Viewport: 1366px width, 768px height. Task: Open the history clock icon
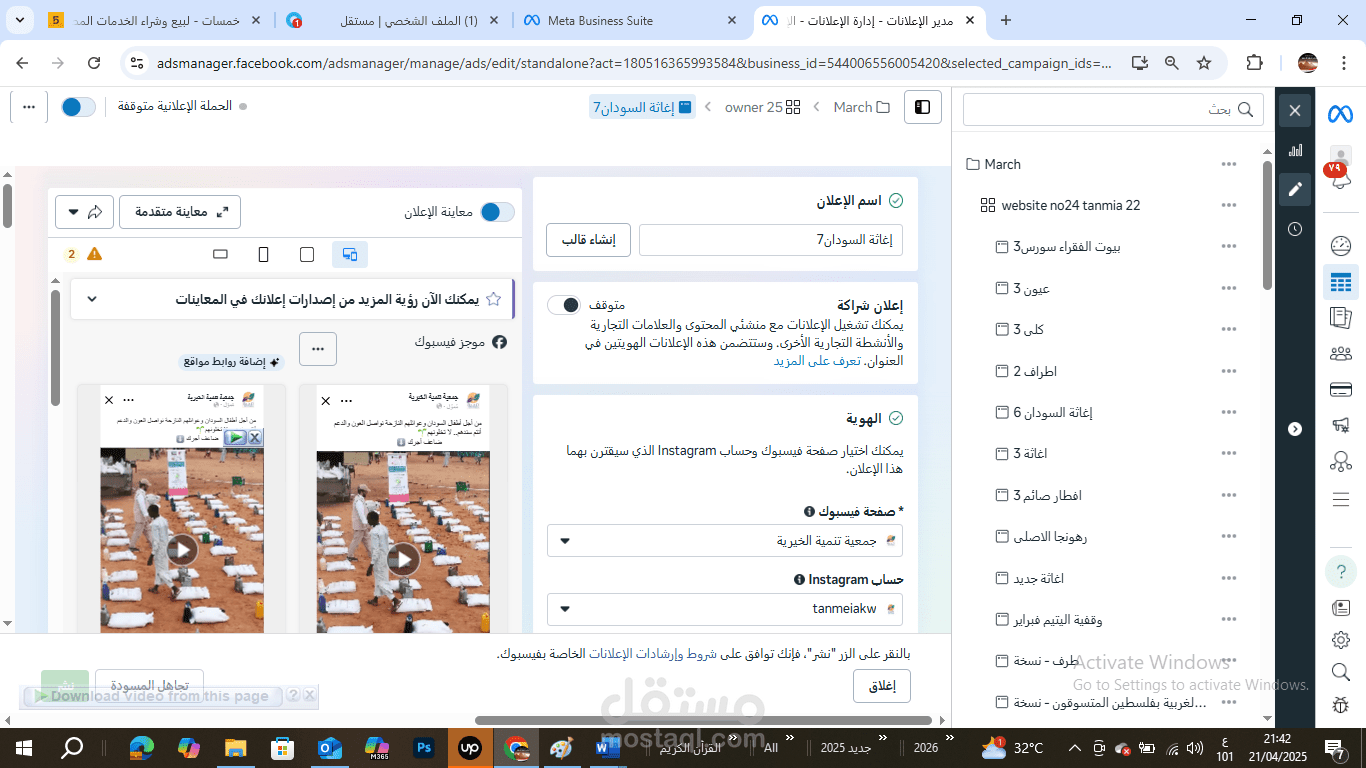click(x=1295, y=229)
